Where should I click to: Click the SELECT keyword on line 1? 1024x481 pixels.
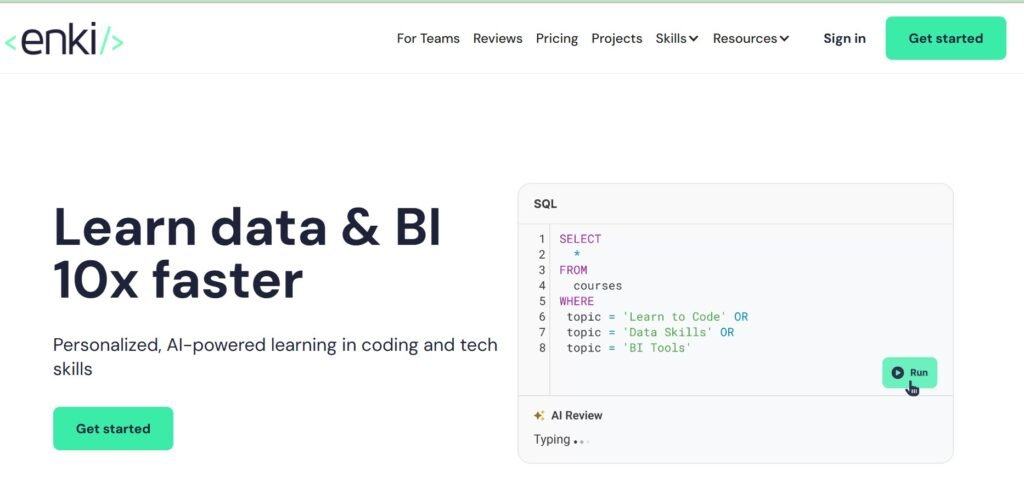580,239
